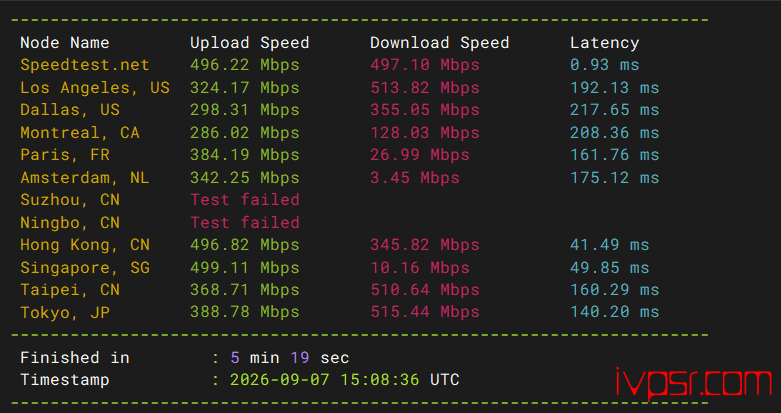Click Amsterdam download speed 3.45 Mbps
The image size is (781, 413).
[x=415, y=177]
